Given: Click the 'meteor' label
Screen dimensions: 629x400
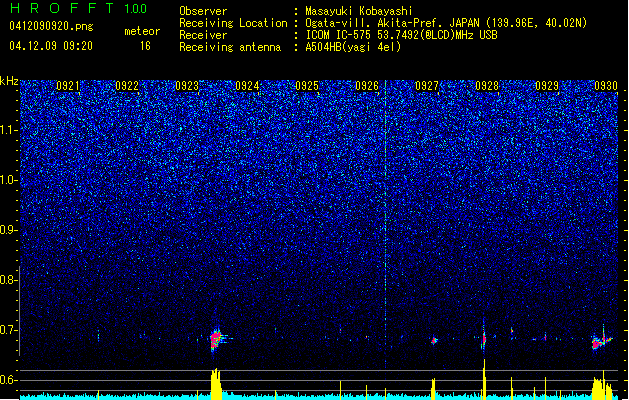Looking at the screenshot, I should pyautogui.click(x=142, y=31).
